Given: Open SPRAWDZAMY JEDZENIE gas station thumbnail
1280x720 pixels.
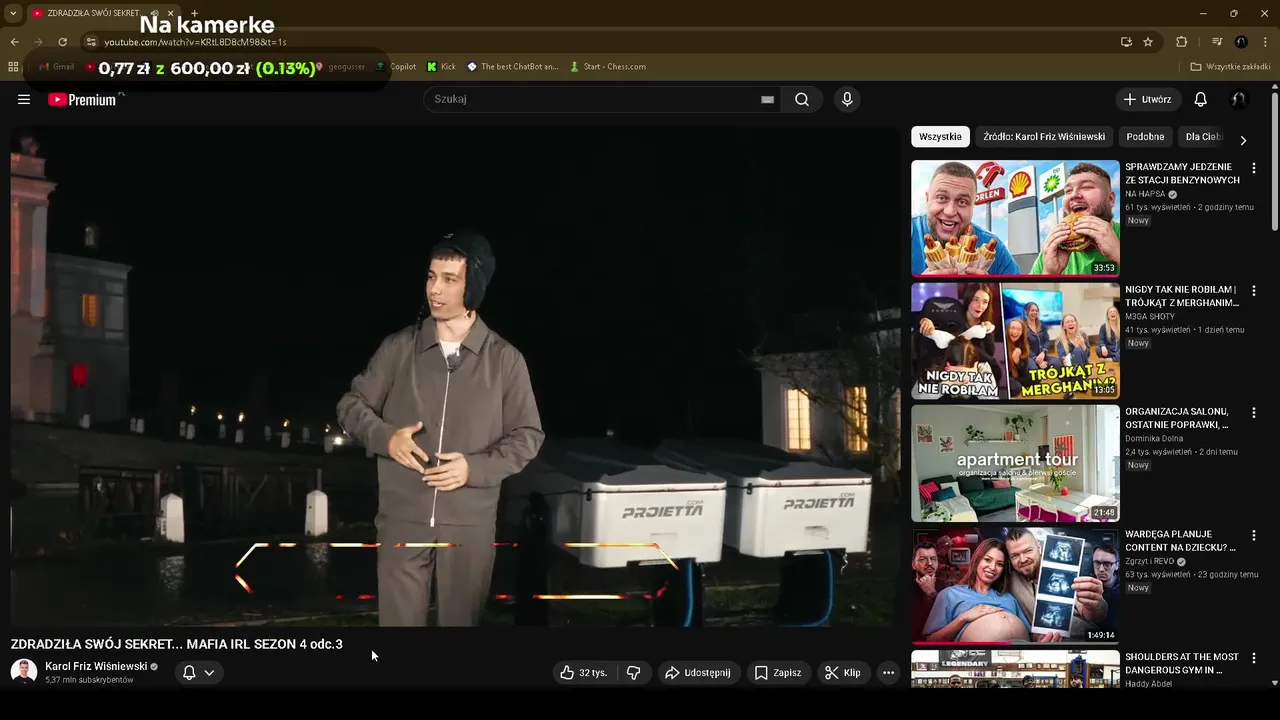Looking at the screenshot, I should coord(1015,218).
